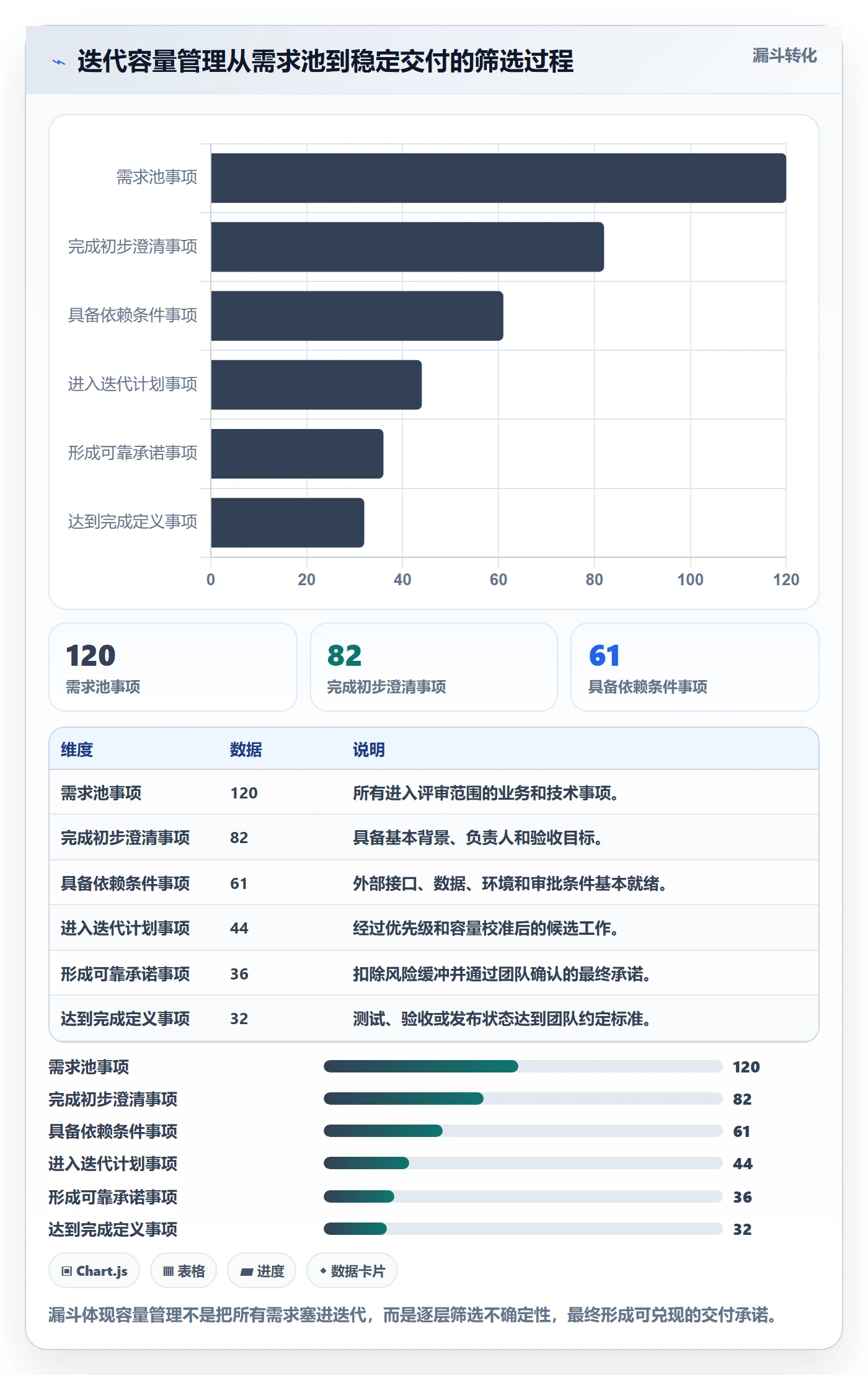Click the 说明 table column header
The height and width of the screenshot is (1375, 868).
[x=369, y=749]
